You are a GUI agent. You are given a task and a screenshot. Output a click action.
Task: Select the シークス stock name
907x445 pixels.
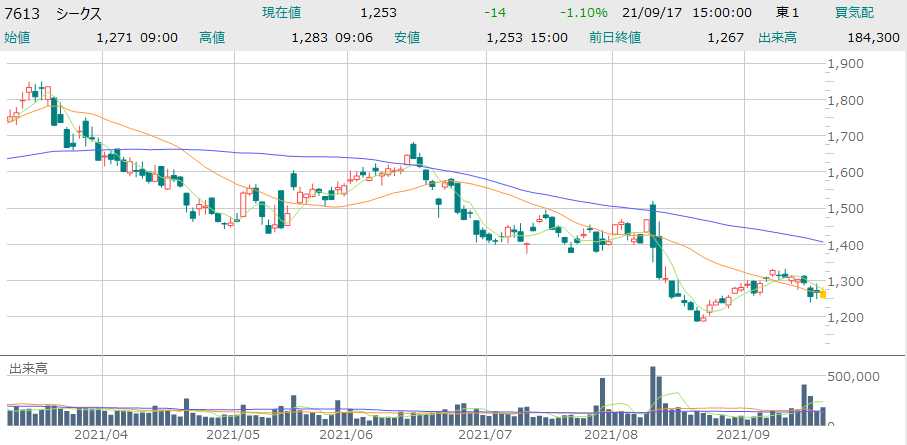(80, 13)
